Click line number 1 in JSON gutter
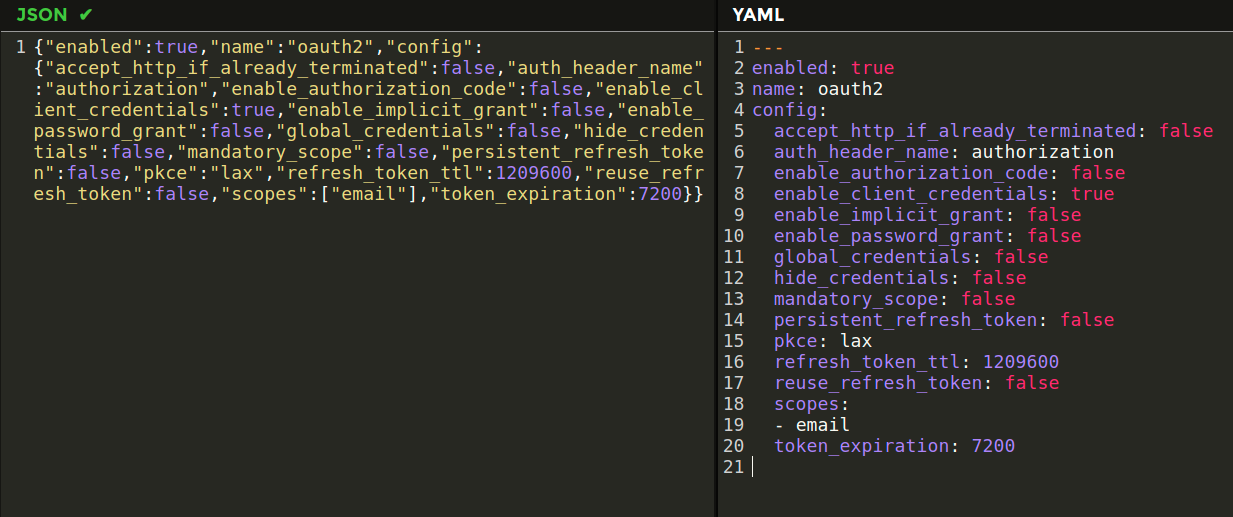 [x=23, y=47]
